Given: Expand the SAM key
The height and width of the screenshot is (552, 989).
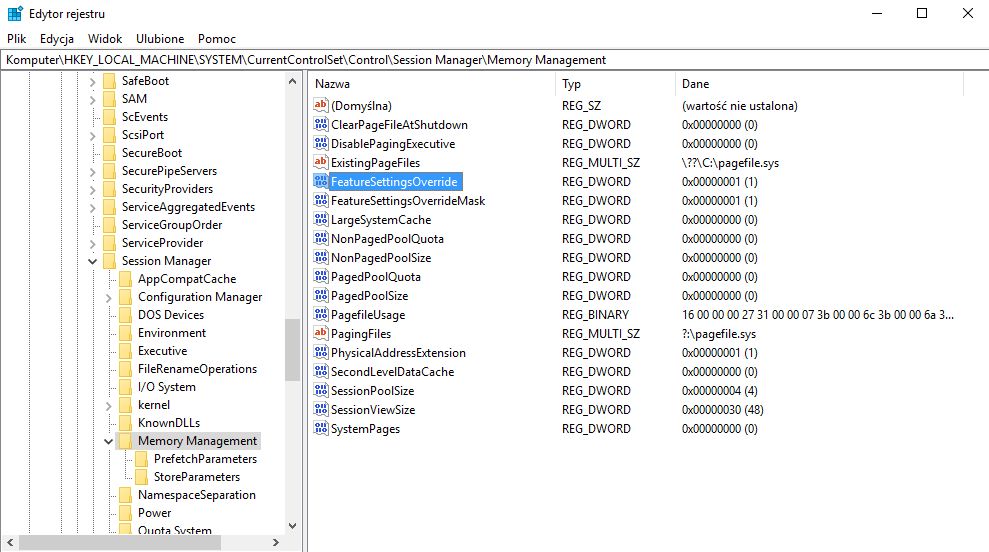Looking at the screenshot, I should [x=93, y=99].
